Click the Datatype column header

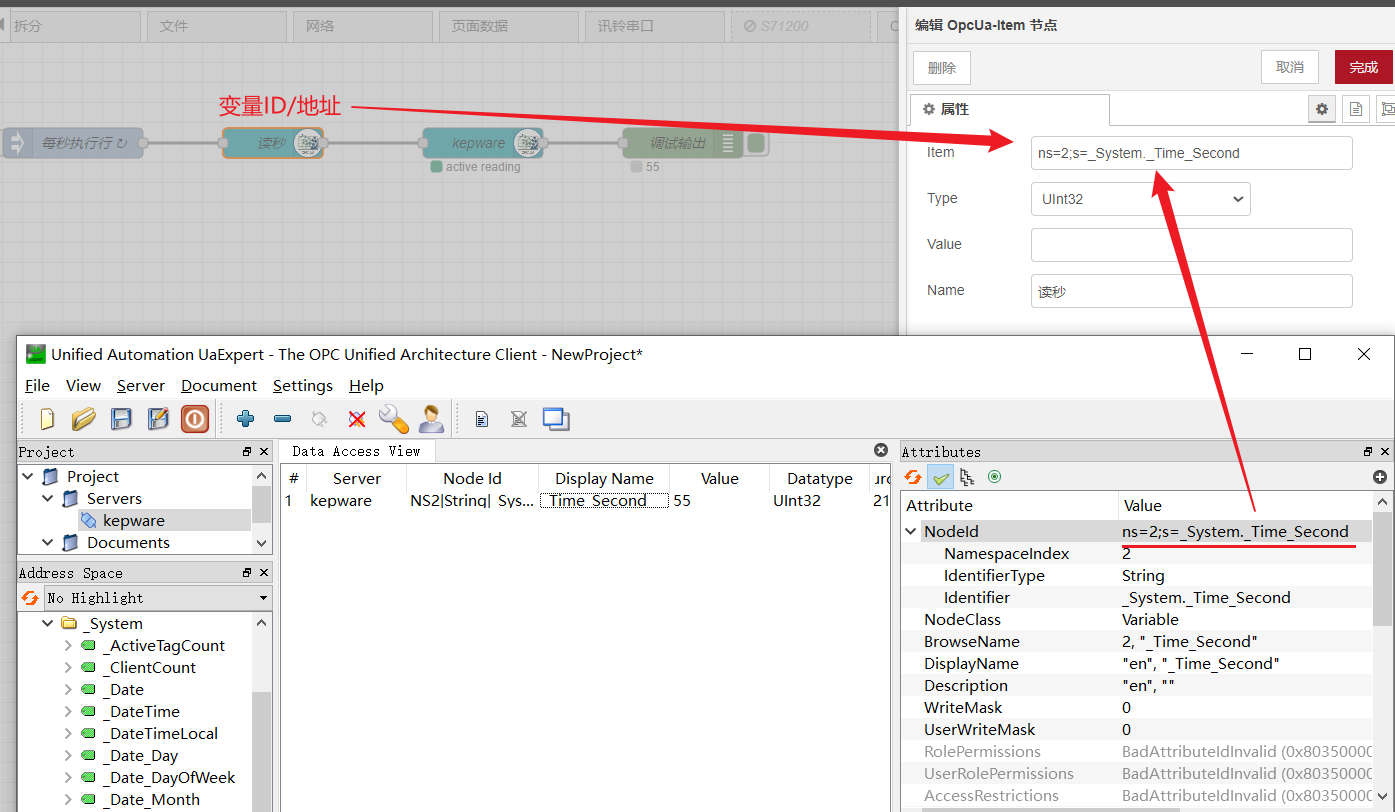(819, 479)
